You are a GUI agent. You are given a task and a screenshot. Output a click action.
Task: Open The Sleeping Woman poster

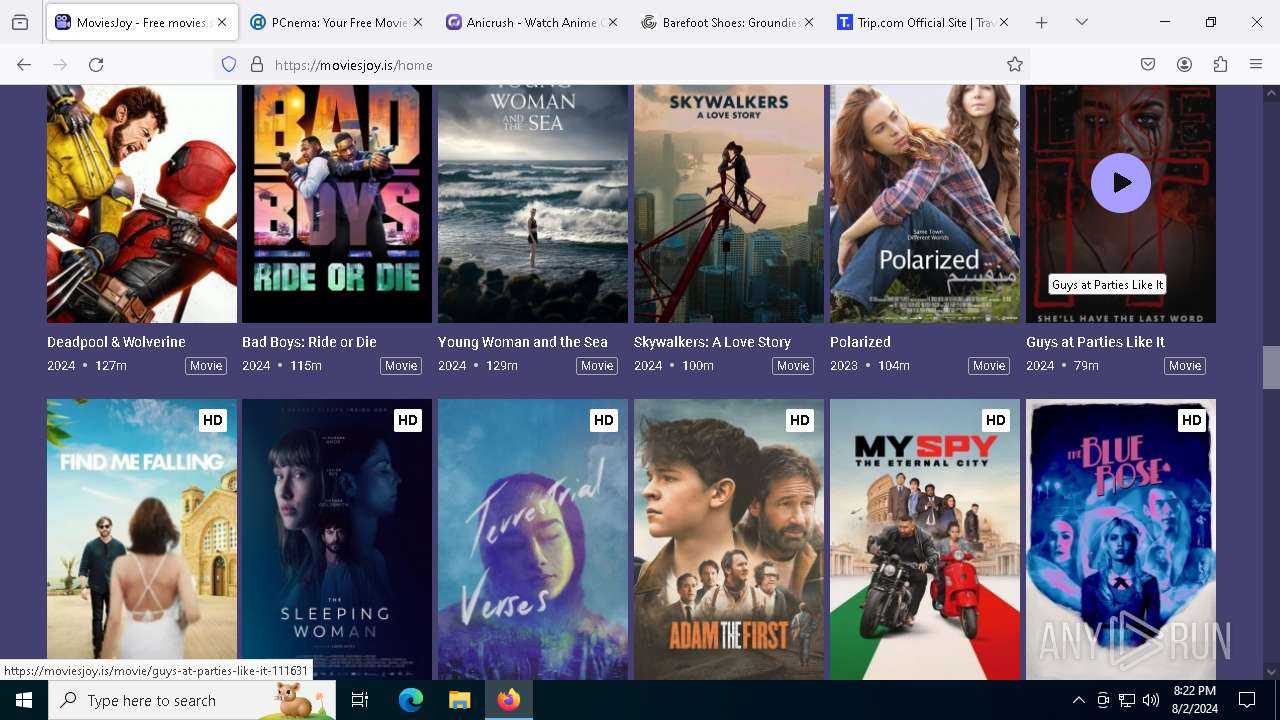(x=337, y=539)
